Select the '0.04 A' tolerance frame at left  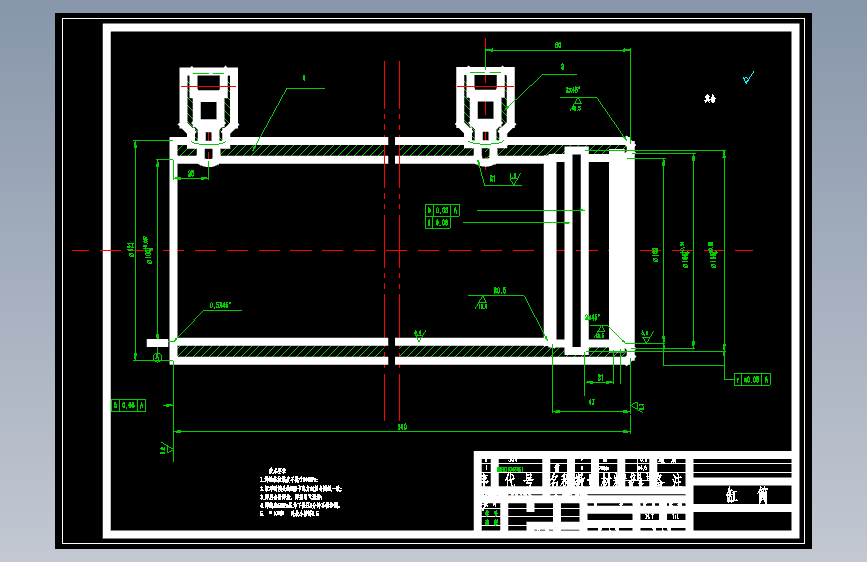click(128, 405)
